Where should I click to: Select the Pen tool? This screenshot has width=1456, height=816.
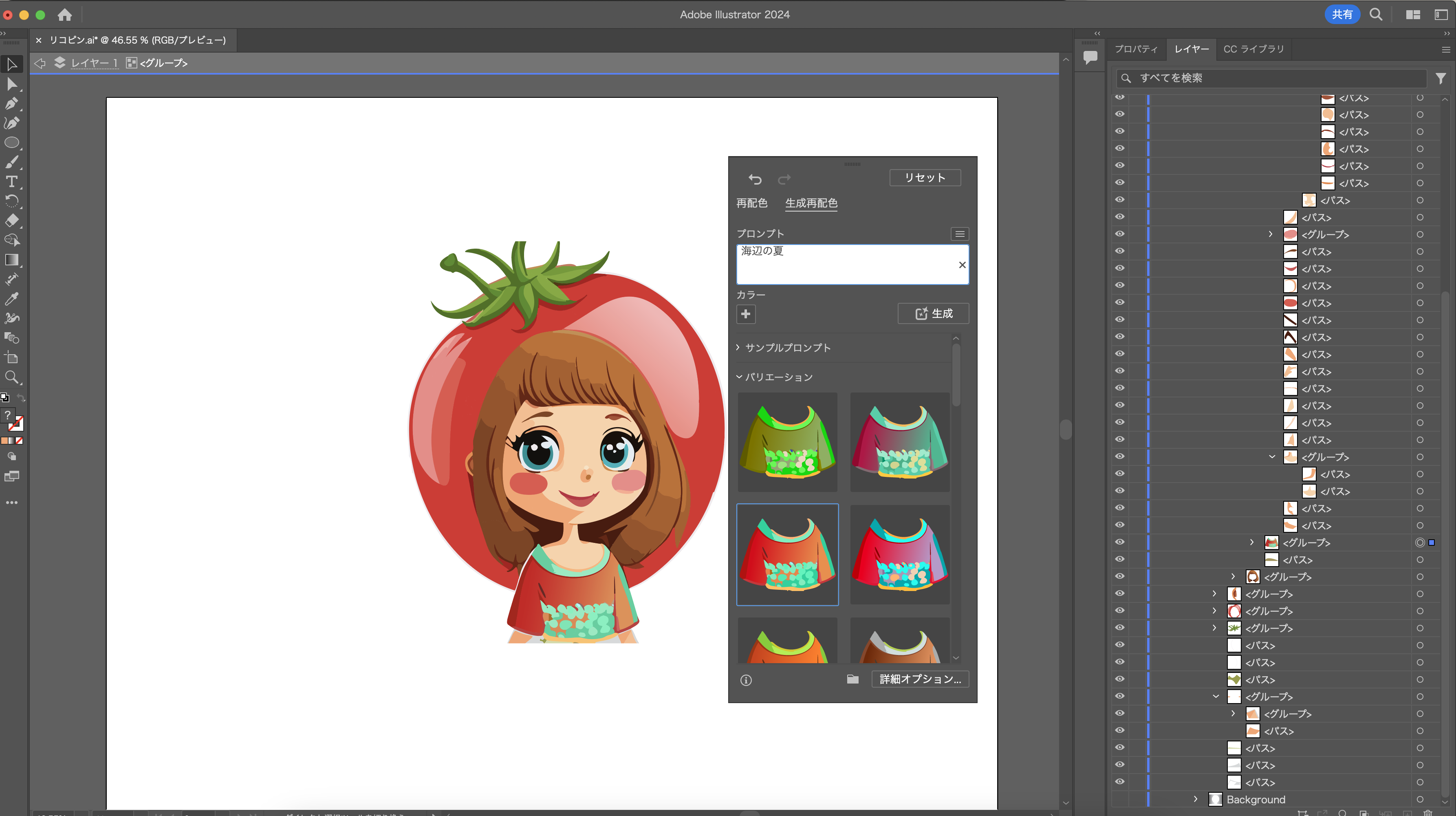[12, 104]
